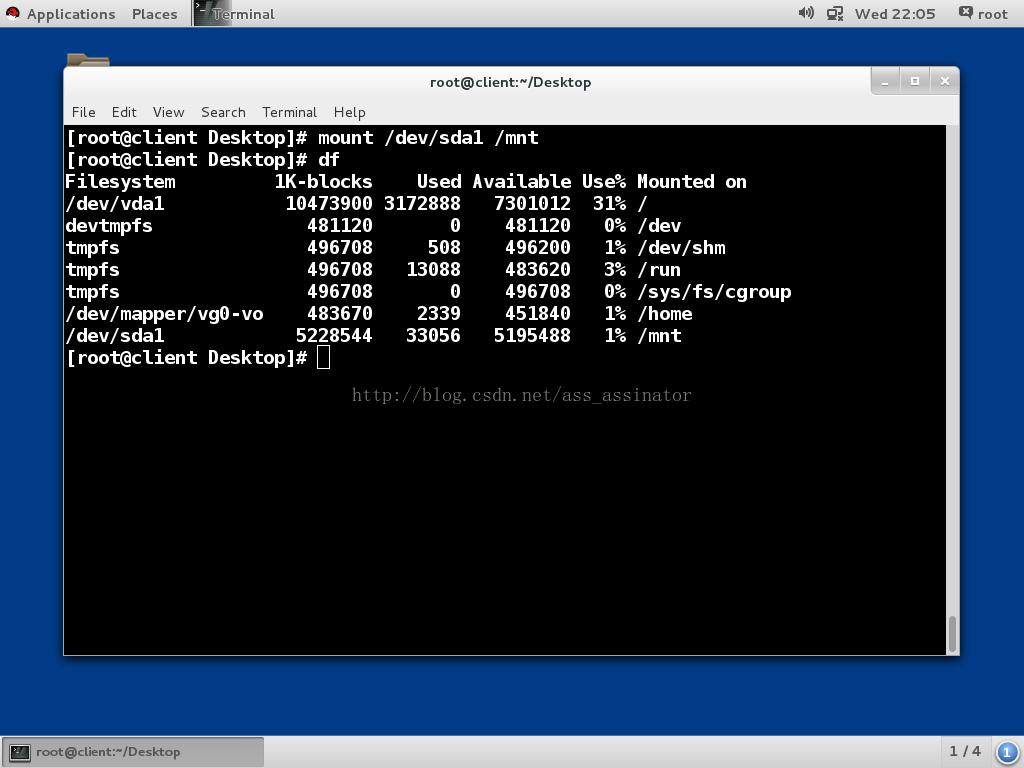Click the '5228544' blocks value
Viewport: 1024px width, 768px height.
(x=334, y=336)
